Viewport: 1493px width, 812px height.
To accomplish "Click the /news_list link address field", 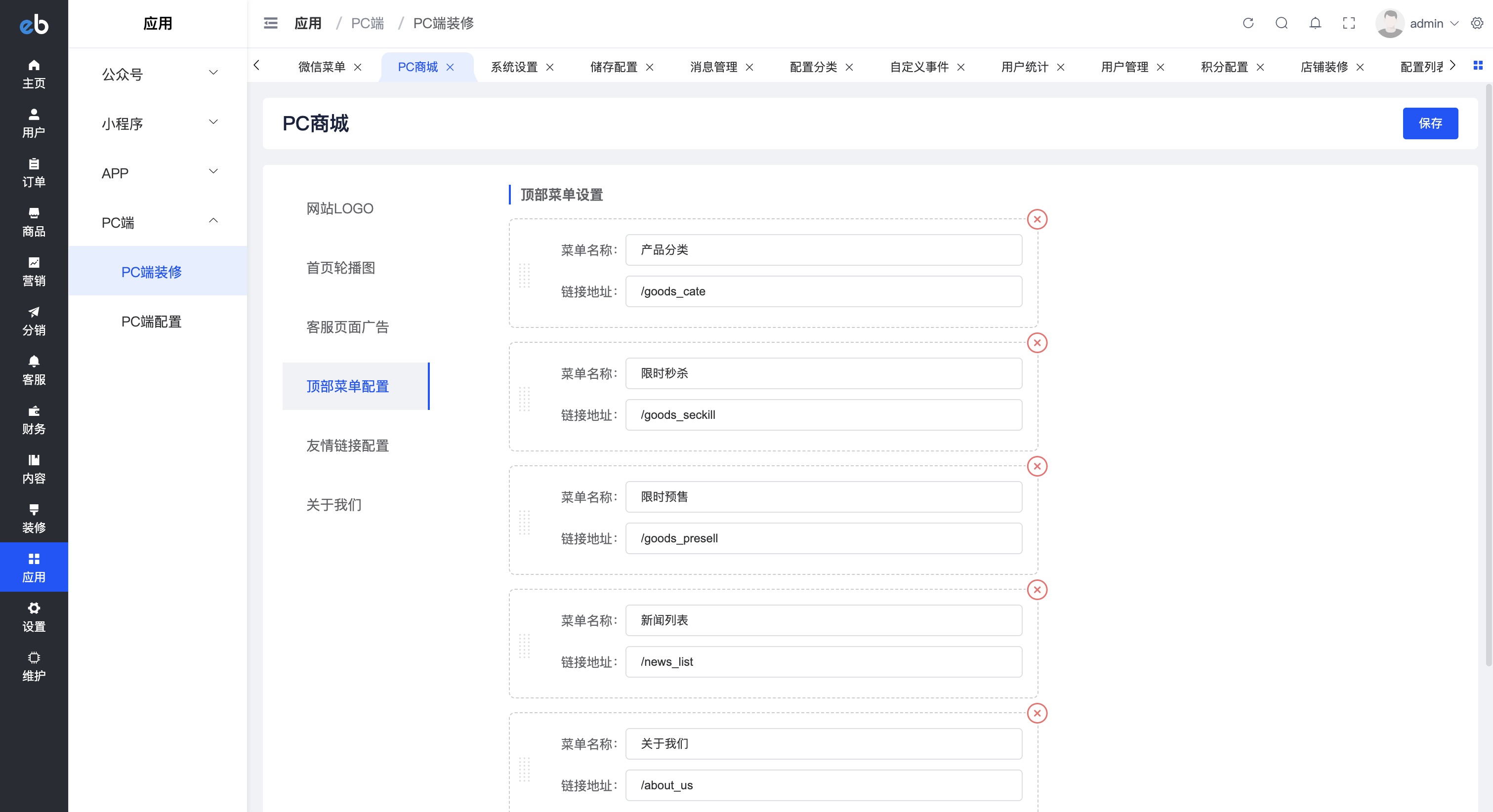I will point(824,661).
